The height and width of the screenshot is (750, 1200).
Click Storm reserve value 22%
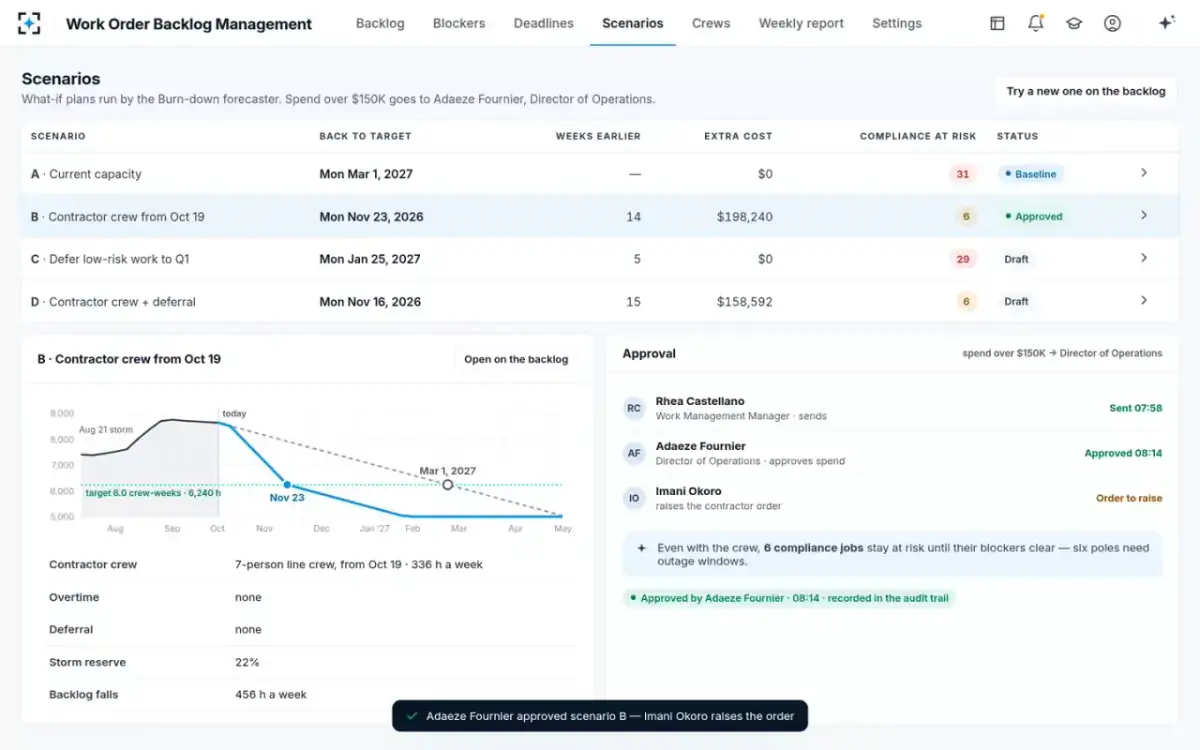[247, 662]
